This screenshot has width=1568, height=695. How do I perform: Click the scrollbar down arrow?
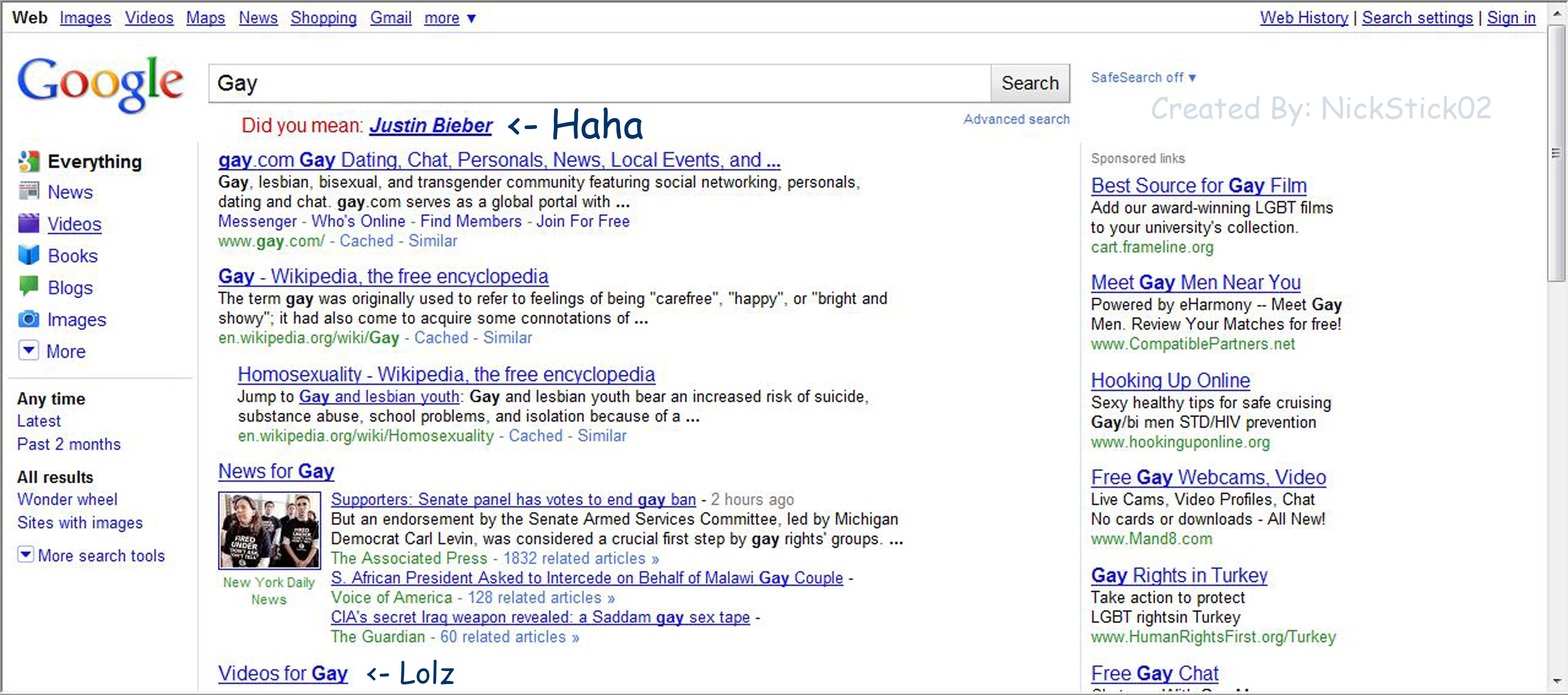(x=1557, y=681)
